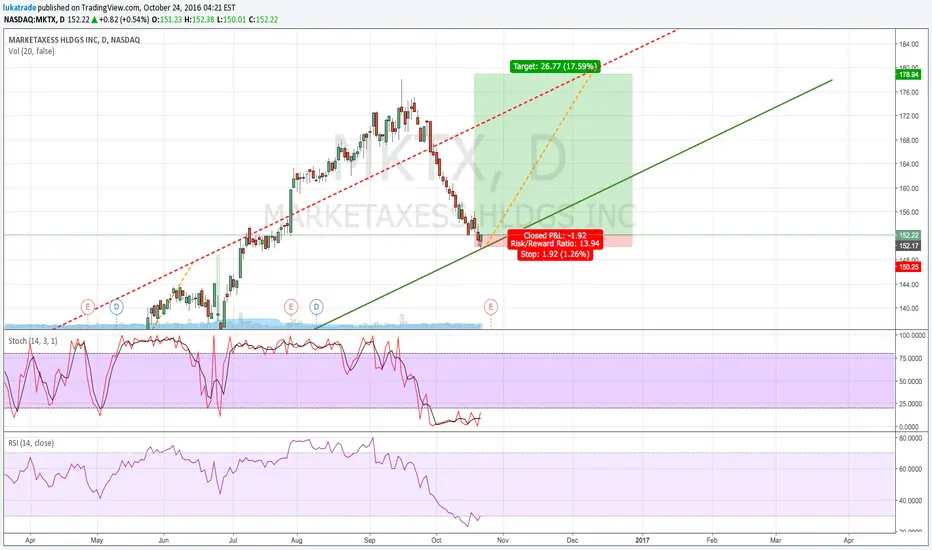
Task: Select the green profit zone of long position
Action: pos(553,155)
